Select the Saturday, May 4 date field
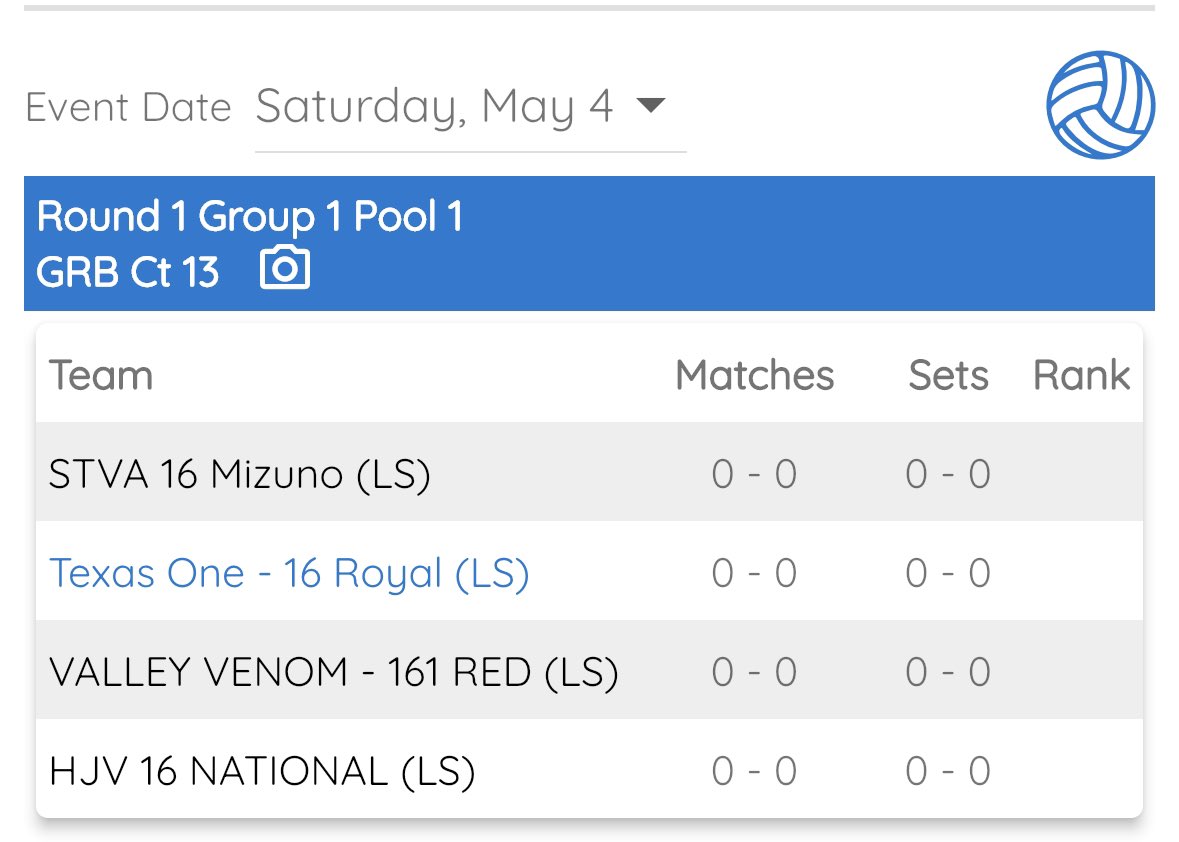The width and height of the screenshot is (1179, 842). click(x=434, y=107)
